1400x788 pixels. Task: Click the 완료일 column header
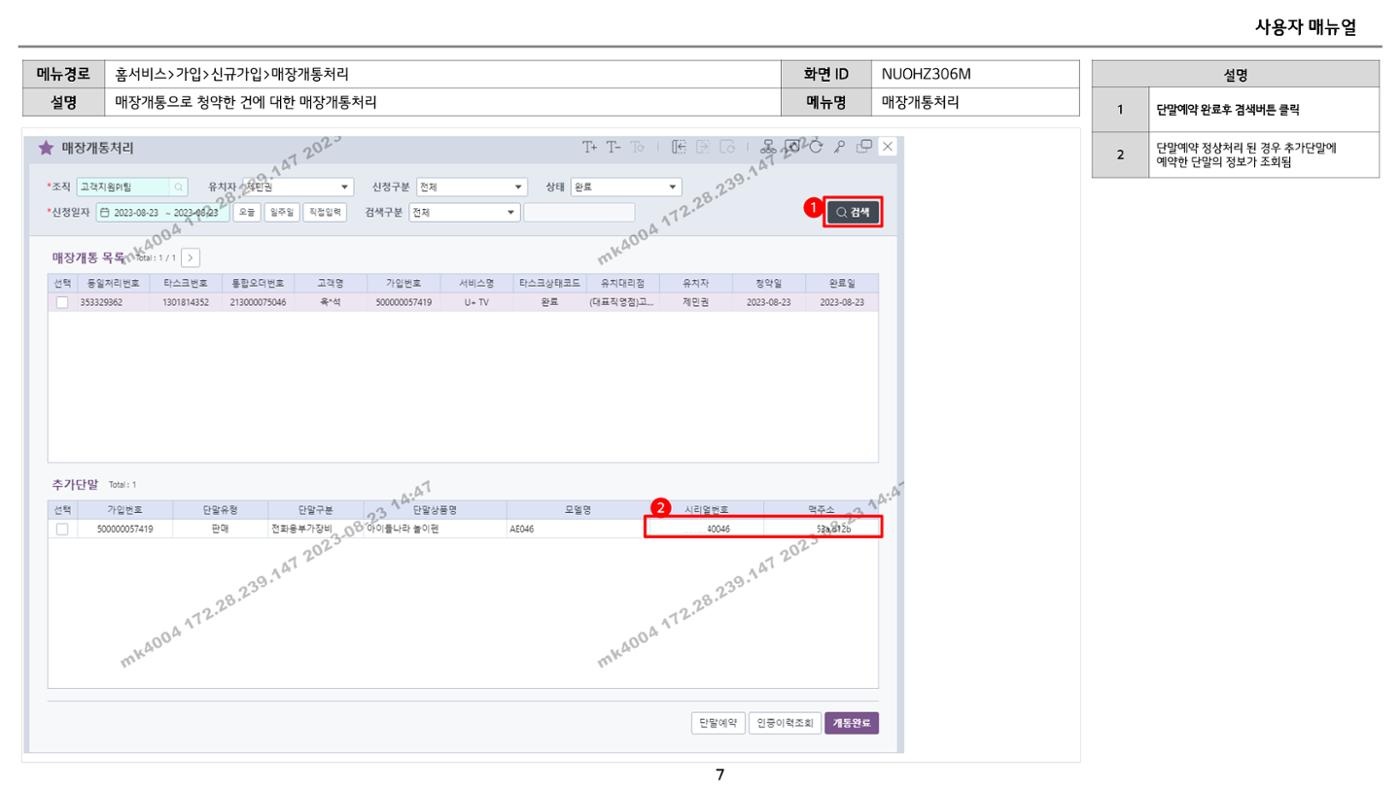point(842,283)
